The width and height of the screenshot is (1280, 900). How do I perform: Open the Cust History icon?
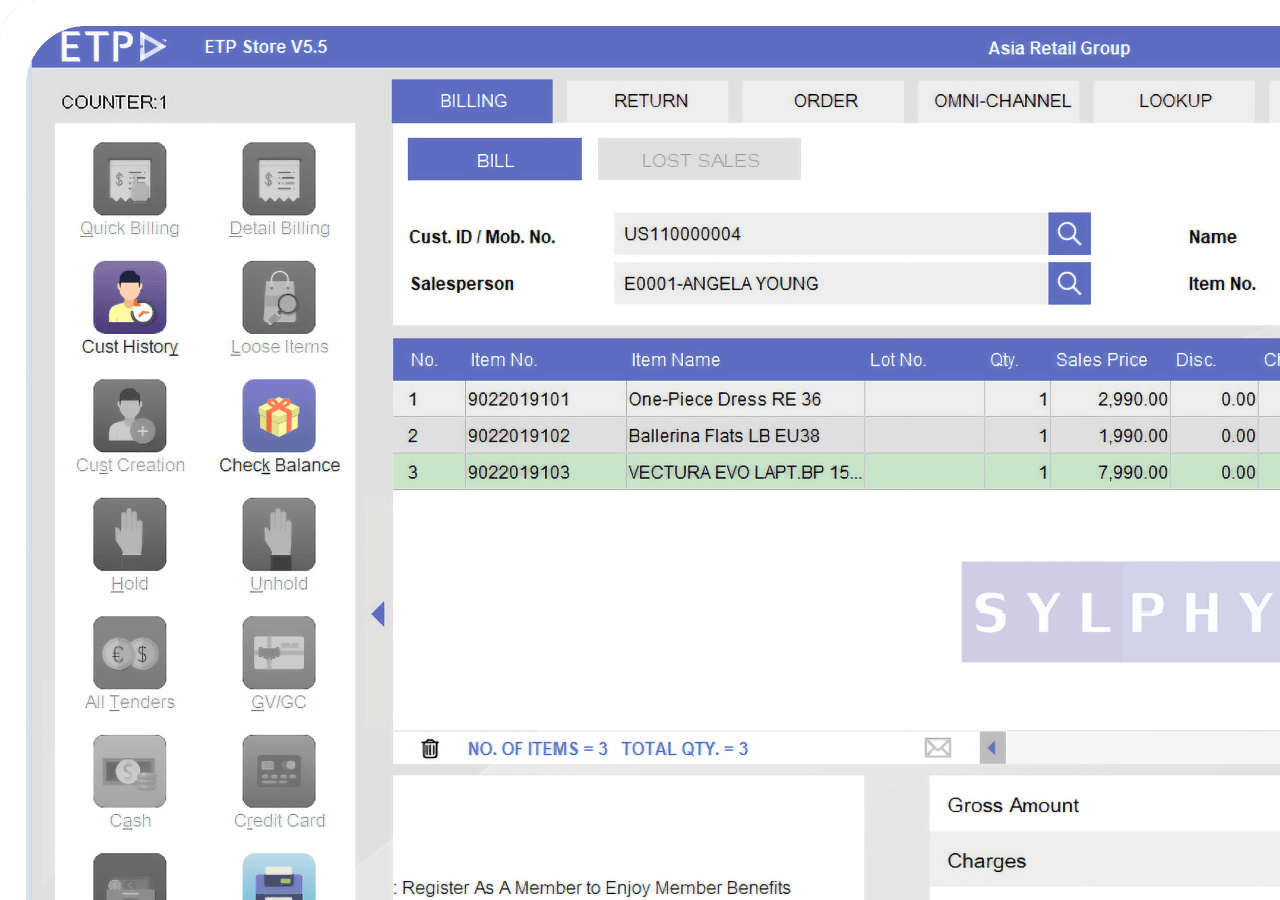(130, 298)
